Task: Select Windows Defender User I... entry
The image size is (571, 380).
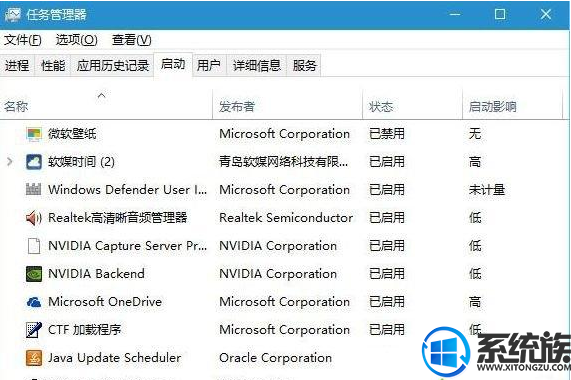Action: pos(127,190)
